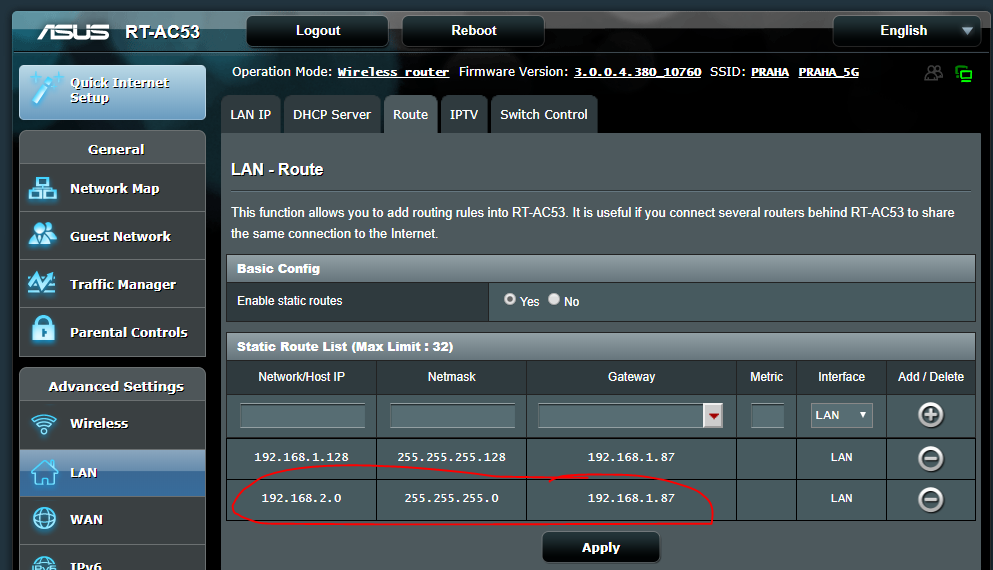Switch to the DHCP Server tab
The image size is (993, 570).
(332, 115)
